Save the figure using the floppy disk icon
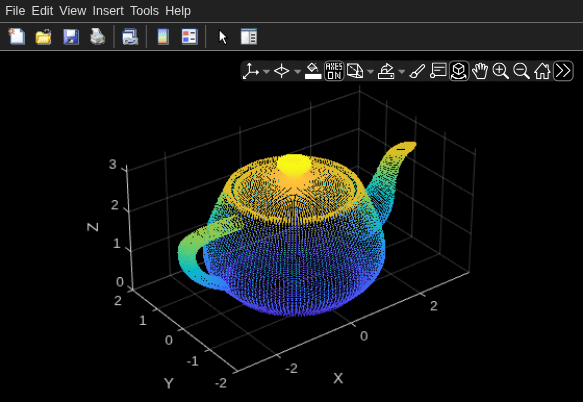The height and width of the screenshot is (402, 583). click(x=71, y=36)
